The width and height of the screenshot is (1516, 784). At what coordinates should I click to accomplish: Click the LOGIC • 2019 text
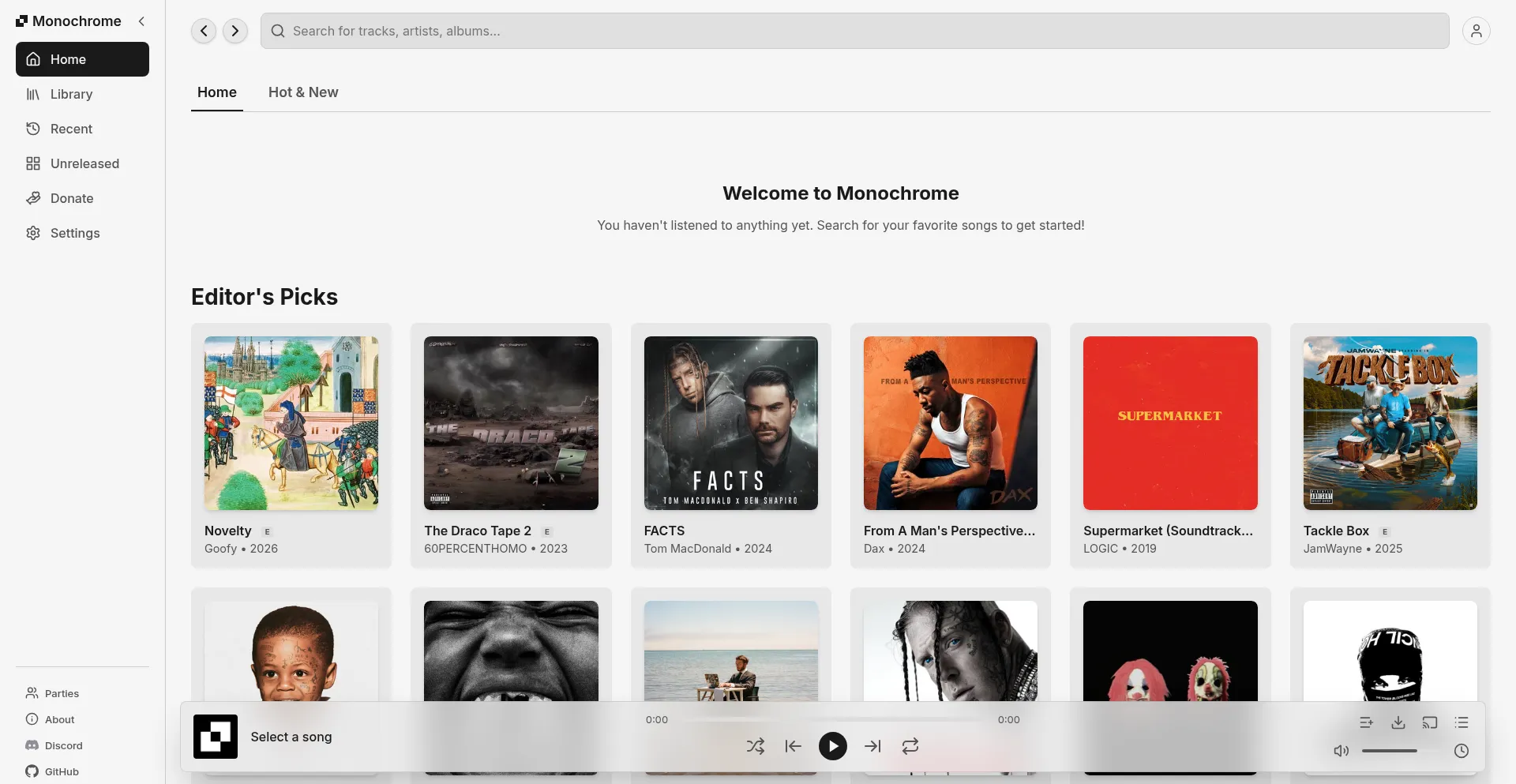pyautogui.click(x=1120, y=549)
